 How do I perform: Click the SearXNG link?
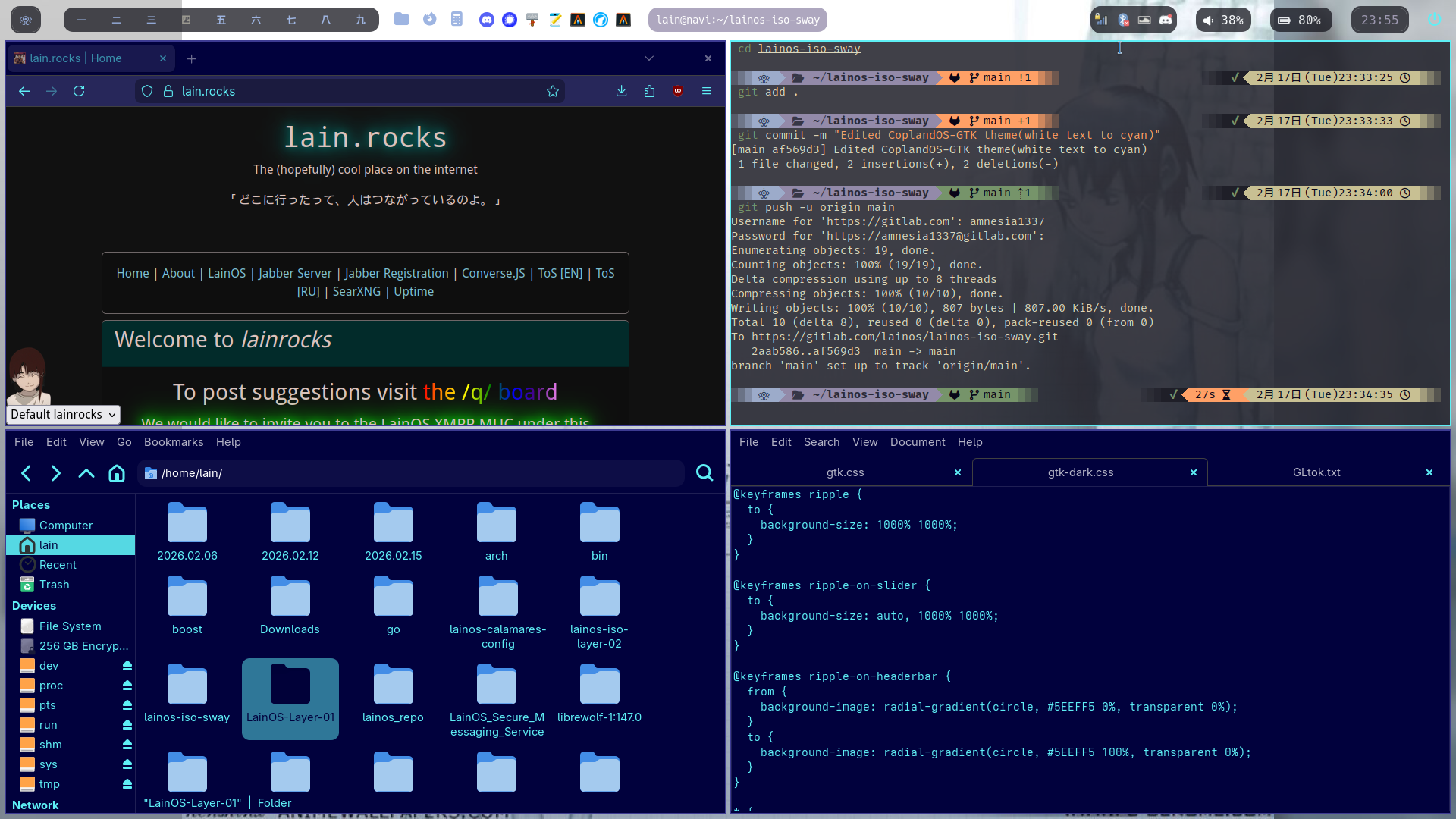356,291
